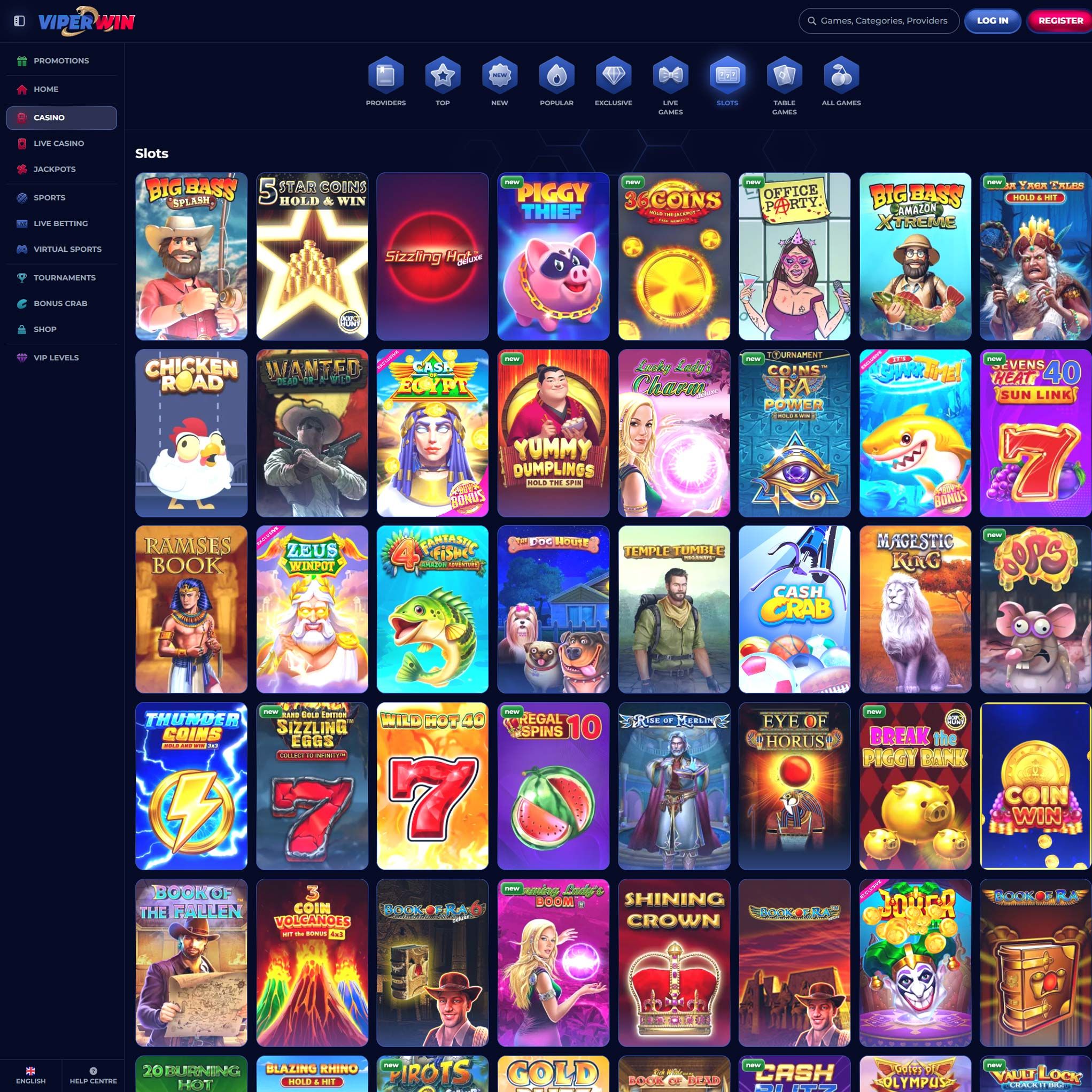Open Break the Piggy Bank
Viewport: 1092px width, 1092px height.
[915, 786]
